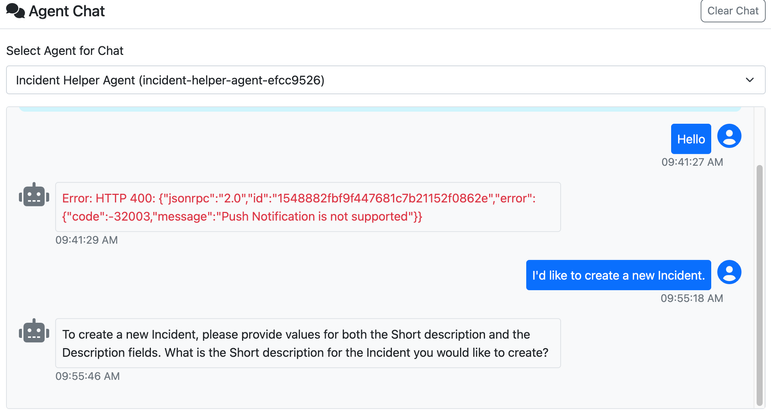The width and height of the screenshot is (771, 420).
Task: Click user avatar next to the new Incident request
Action: (730, 272)
